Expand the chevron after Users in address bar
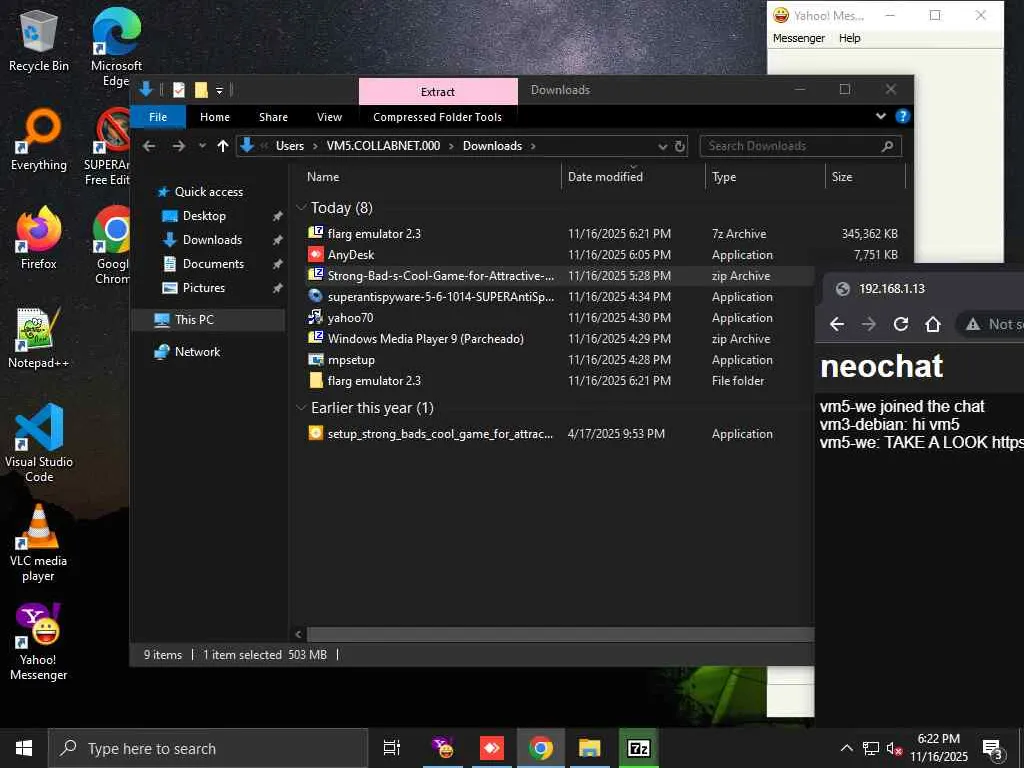Image resolution: width=1024 pixels, height=768 pixels. pos(315,146)
